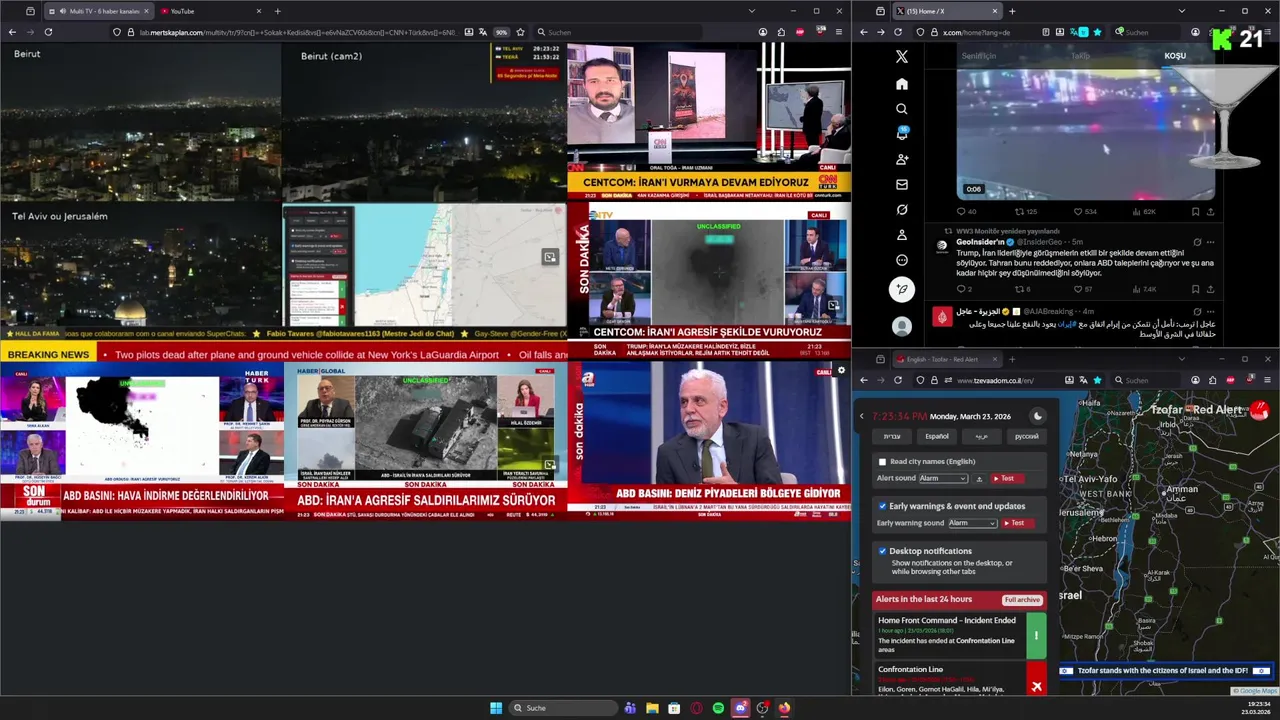Open new tab in Multi TV window
This screenshot has height=720, width=1280.
277,11
